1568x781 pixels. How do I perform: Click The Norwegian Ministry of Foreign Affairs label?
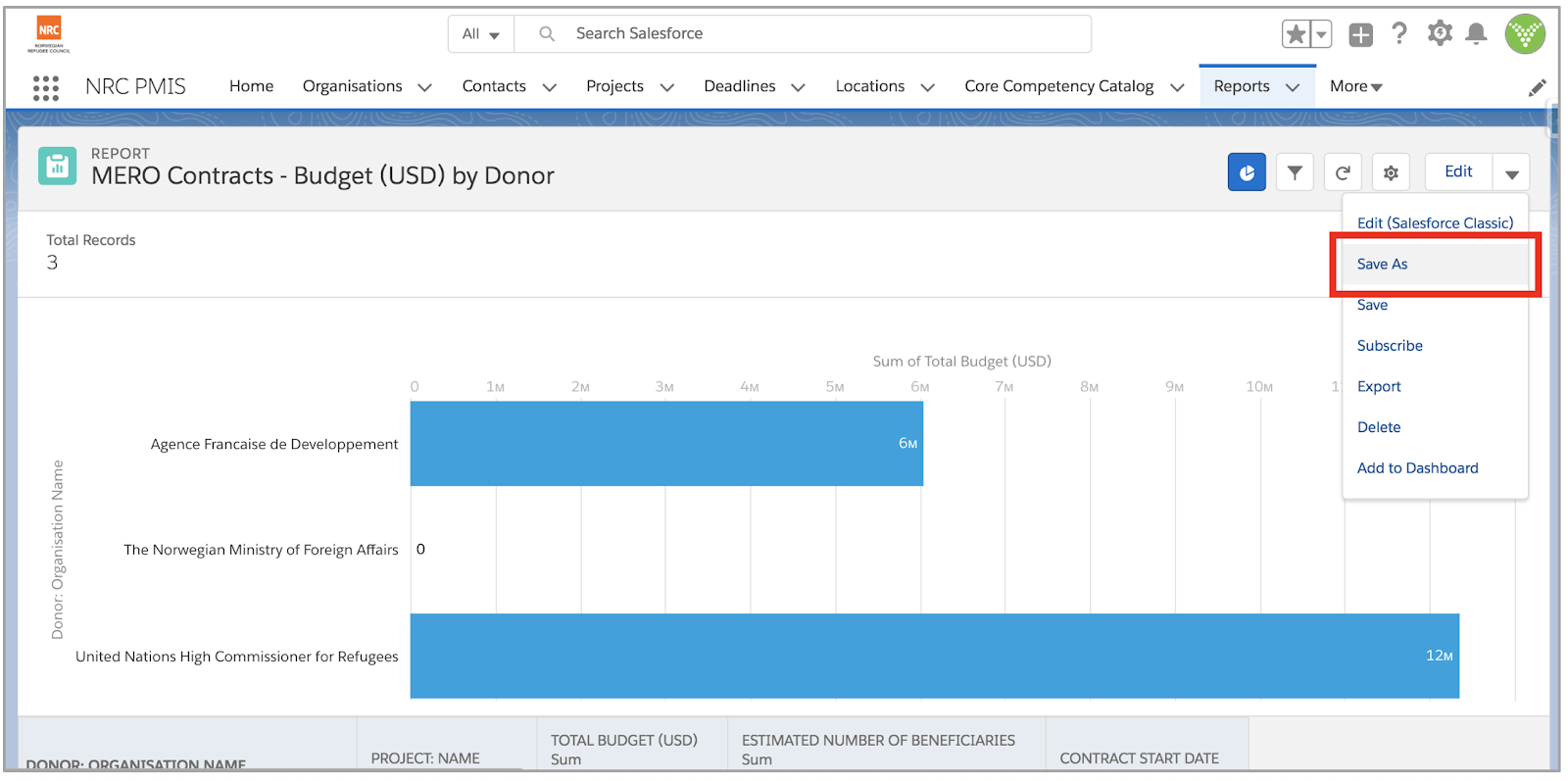(x=261, y=550)
